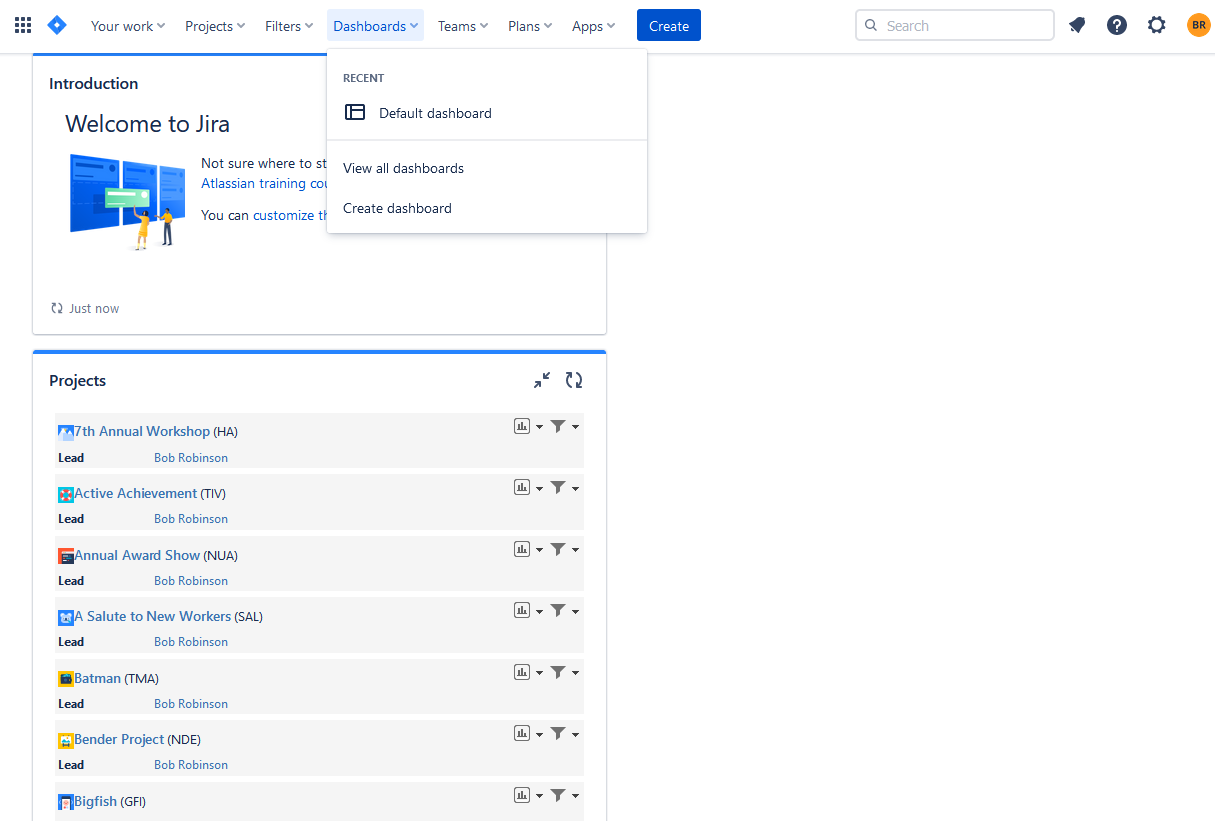
Task: Open filter funnel icon for Active Achievement
Action: [x=558, y=487]
